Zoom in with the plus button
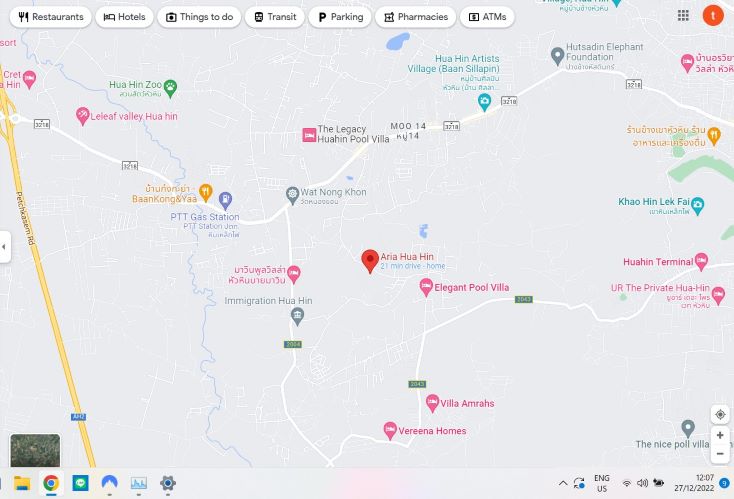Screen dimensions: 734x499 point(720,435)
